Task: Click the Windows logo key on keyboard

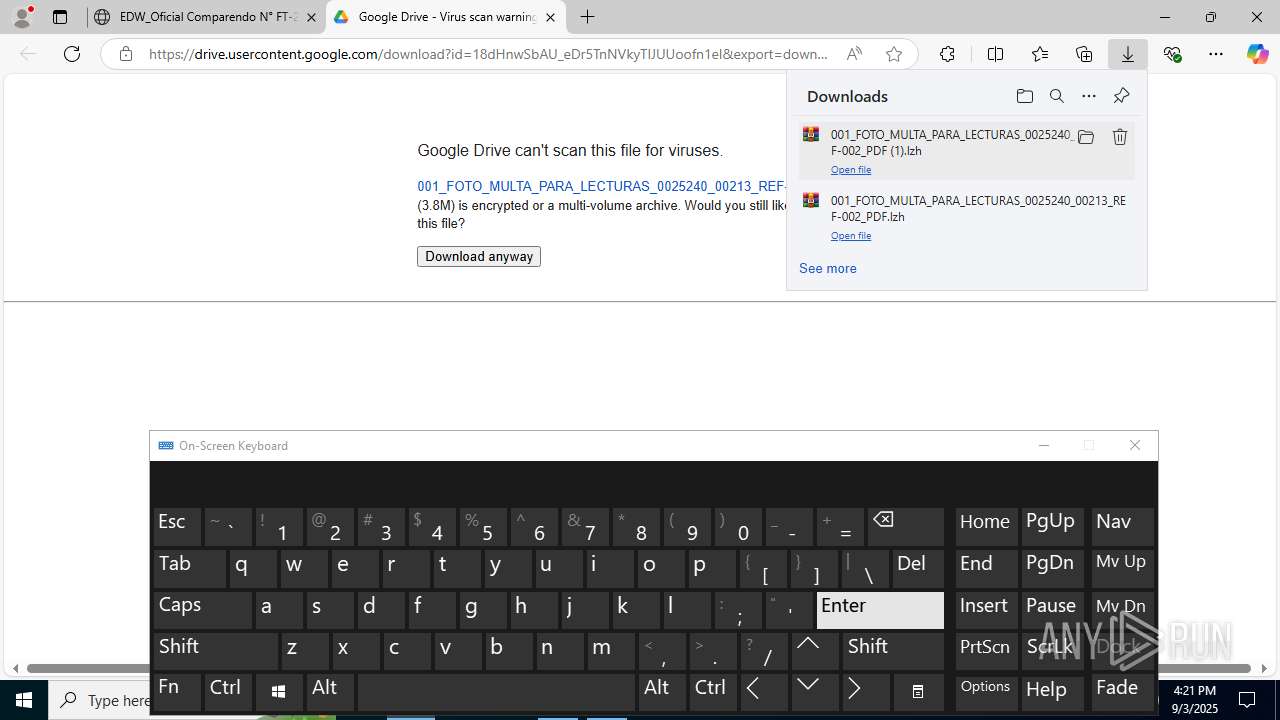Action: click(279, 692)
